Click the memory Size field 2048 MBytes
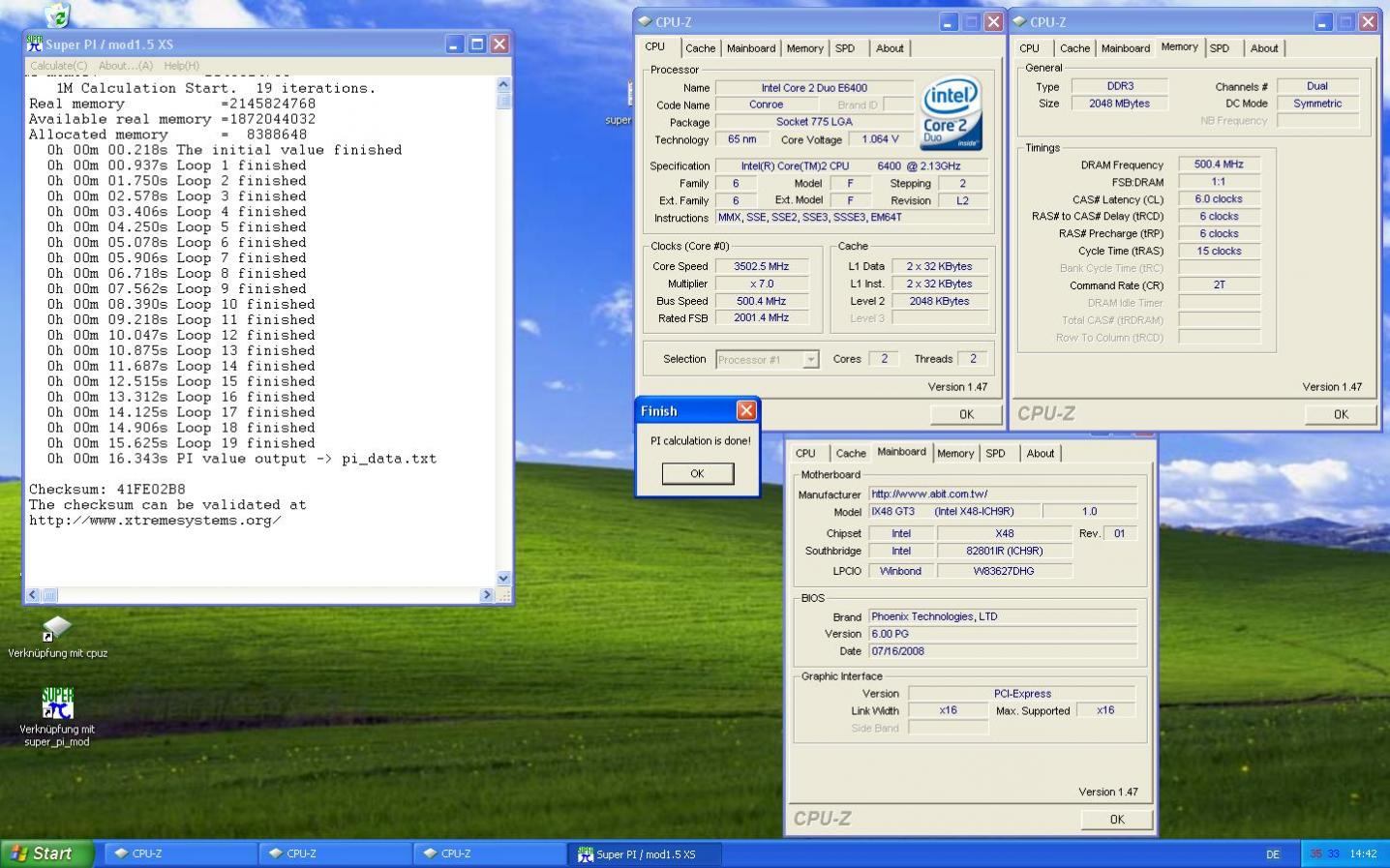Image resolution: width=1390 pixels, height=868 pixels. pyautogui.click(x=1119, y=104)
